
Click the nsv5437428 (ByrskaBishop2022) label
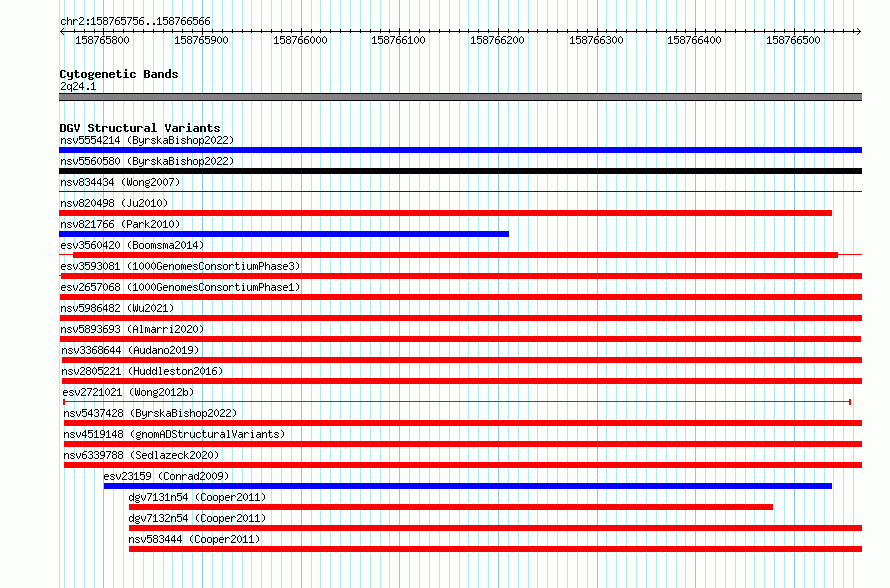[150, 413]
